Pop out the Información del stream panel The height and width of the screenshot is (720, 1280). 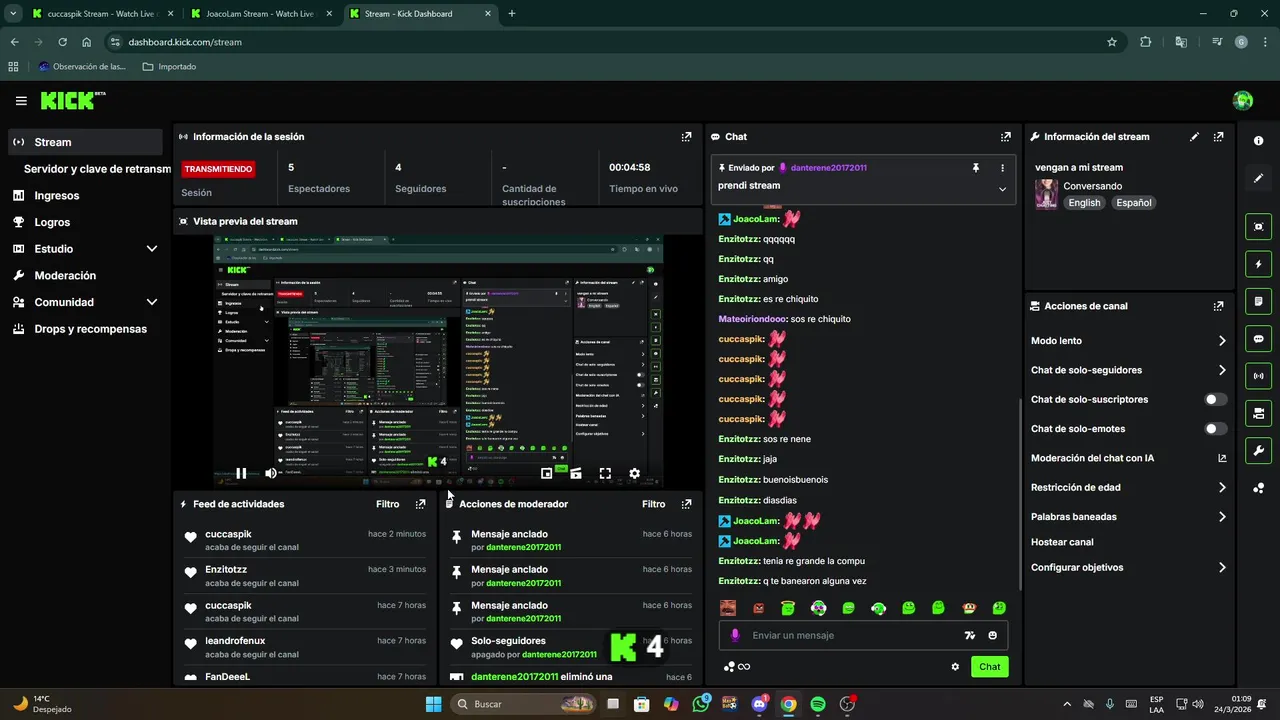pyautogui.click(x=1218, y=136)
